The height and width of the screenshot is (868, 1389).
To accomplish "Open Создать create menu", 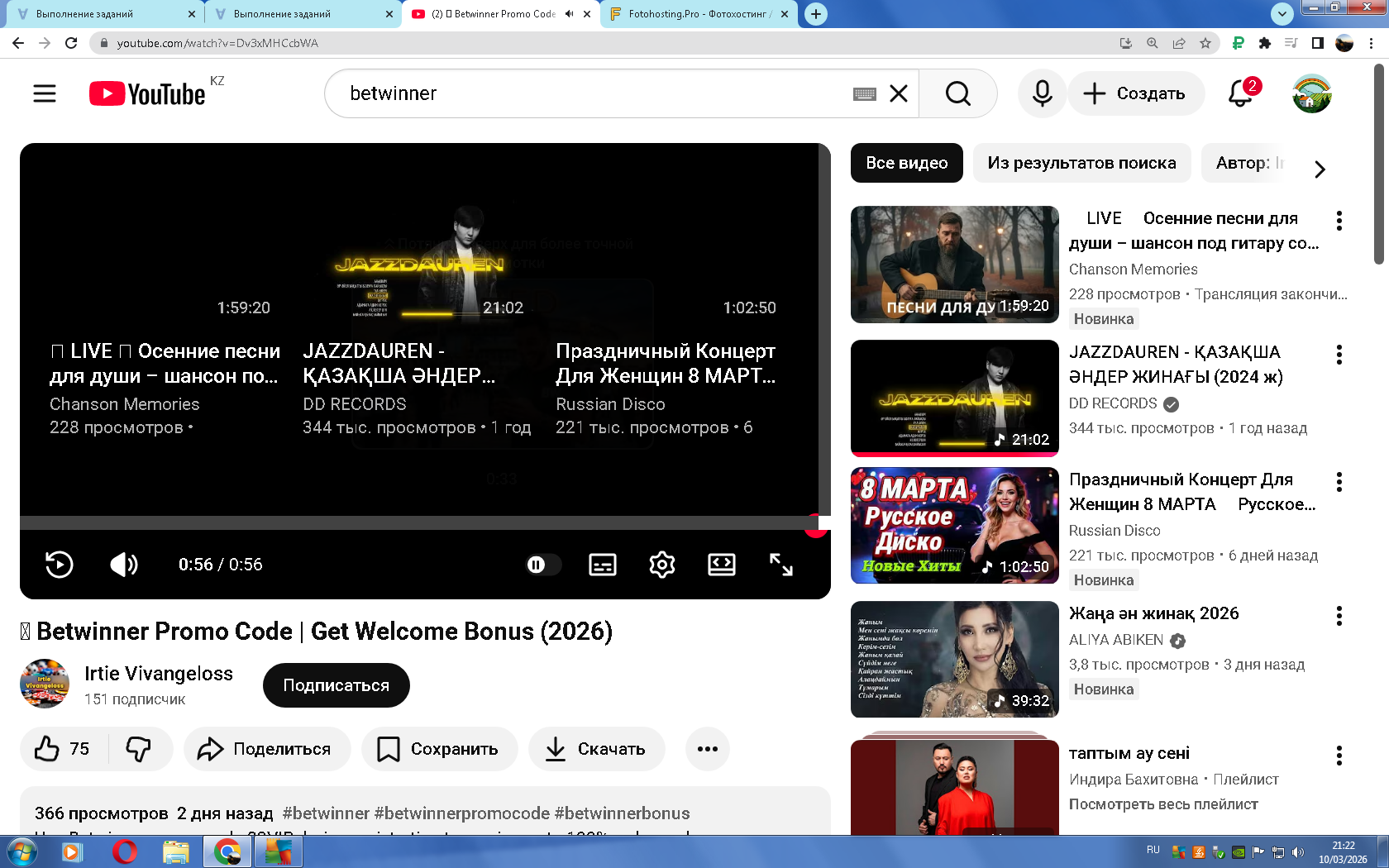I will pyautogui.click(x=1134, y=93).
